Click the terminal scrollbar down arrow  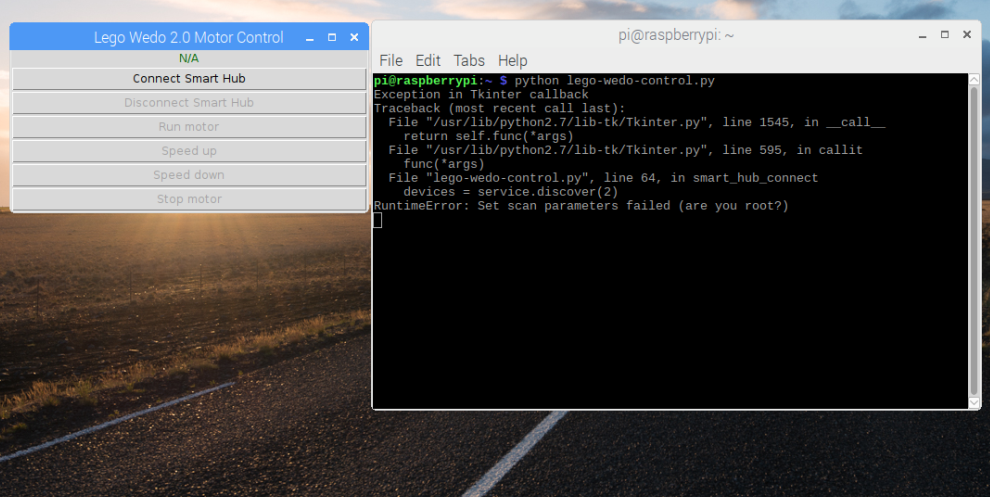(x=975, y=402)
